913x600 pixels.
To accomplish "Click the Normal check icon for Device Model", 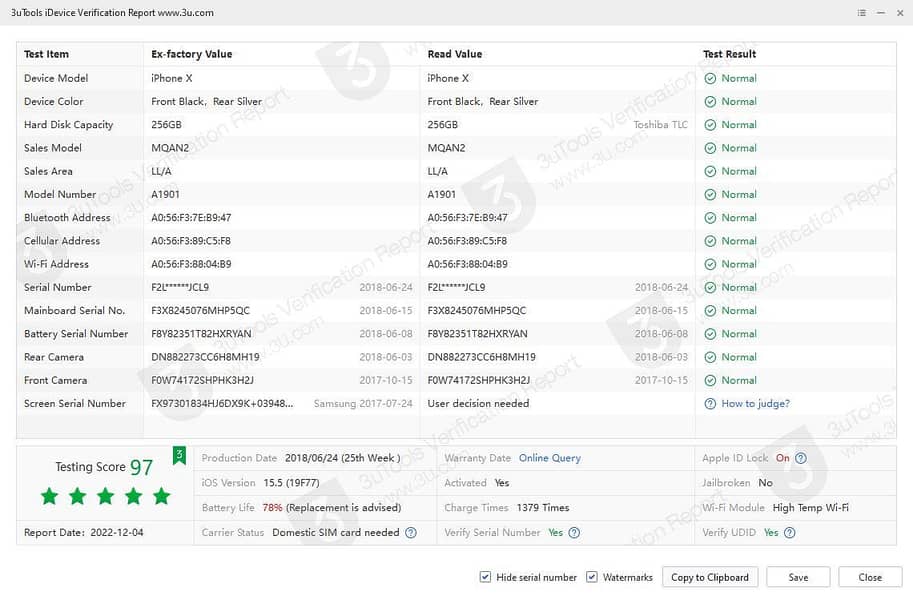I will (x=710, y=79).
